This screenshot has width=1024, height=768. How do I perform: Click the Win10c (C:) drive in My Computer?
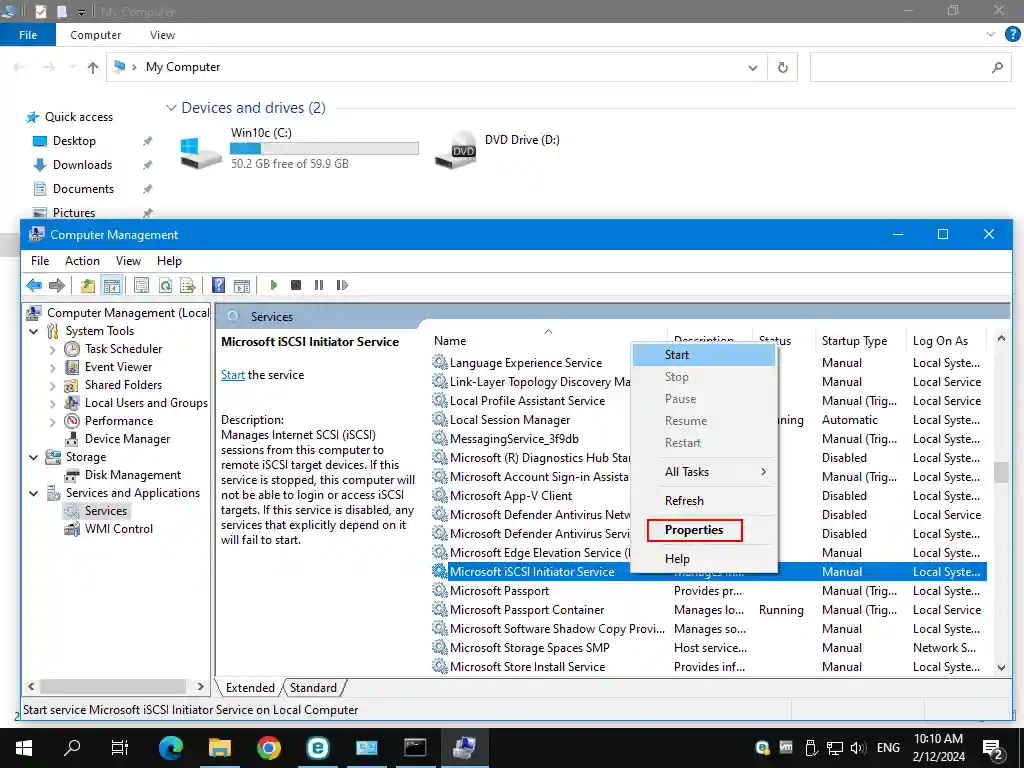coord(298,148)
